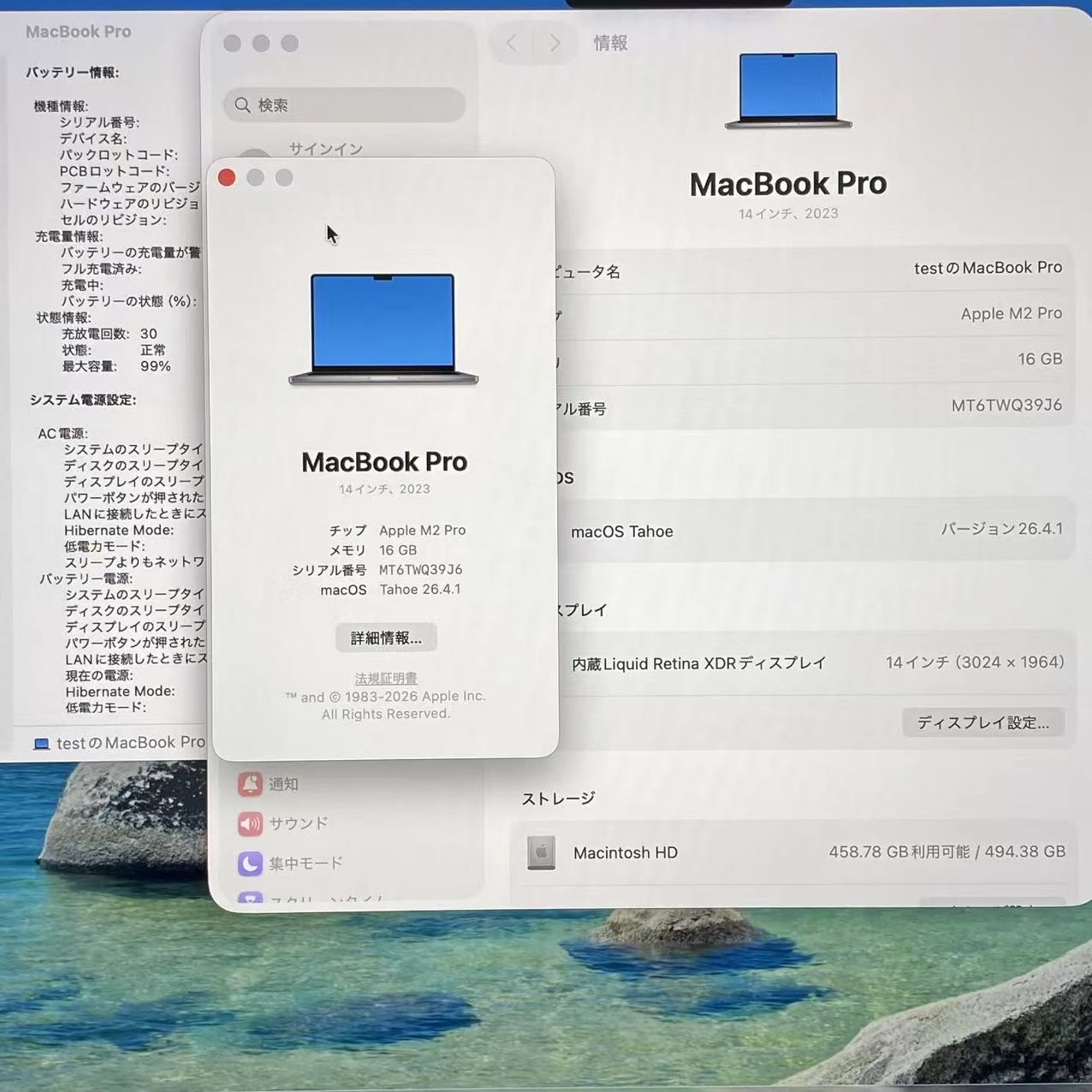Click the laptop image in the 情報 panel
This screenshot has width=1092, height=1092.
787,90
